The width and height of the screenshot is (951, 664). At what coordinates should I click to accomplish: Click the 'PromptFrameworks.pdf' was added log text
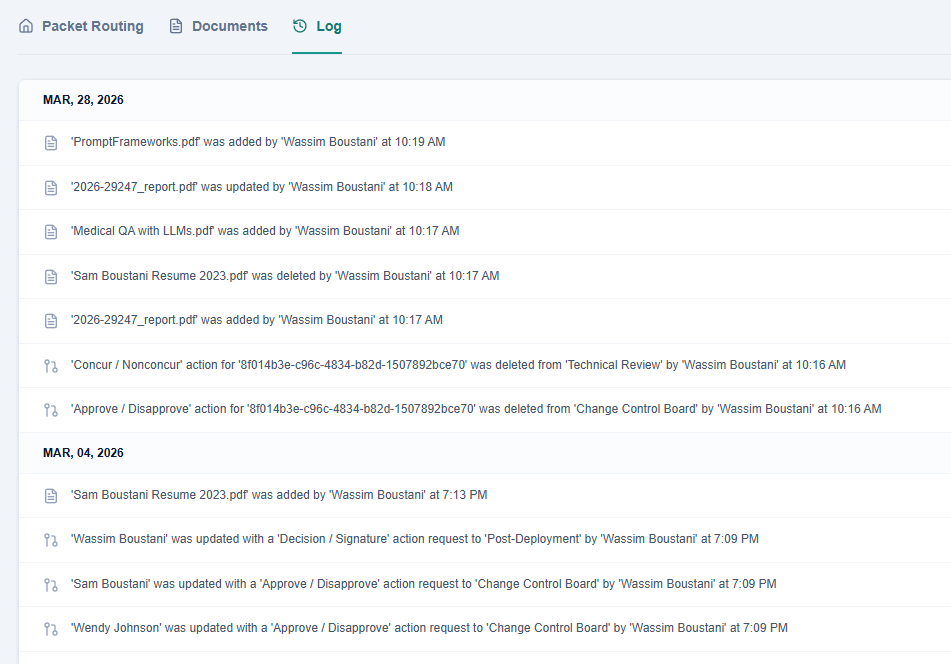[258, 142]
